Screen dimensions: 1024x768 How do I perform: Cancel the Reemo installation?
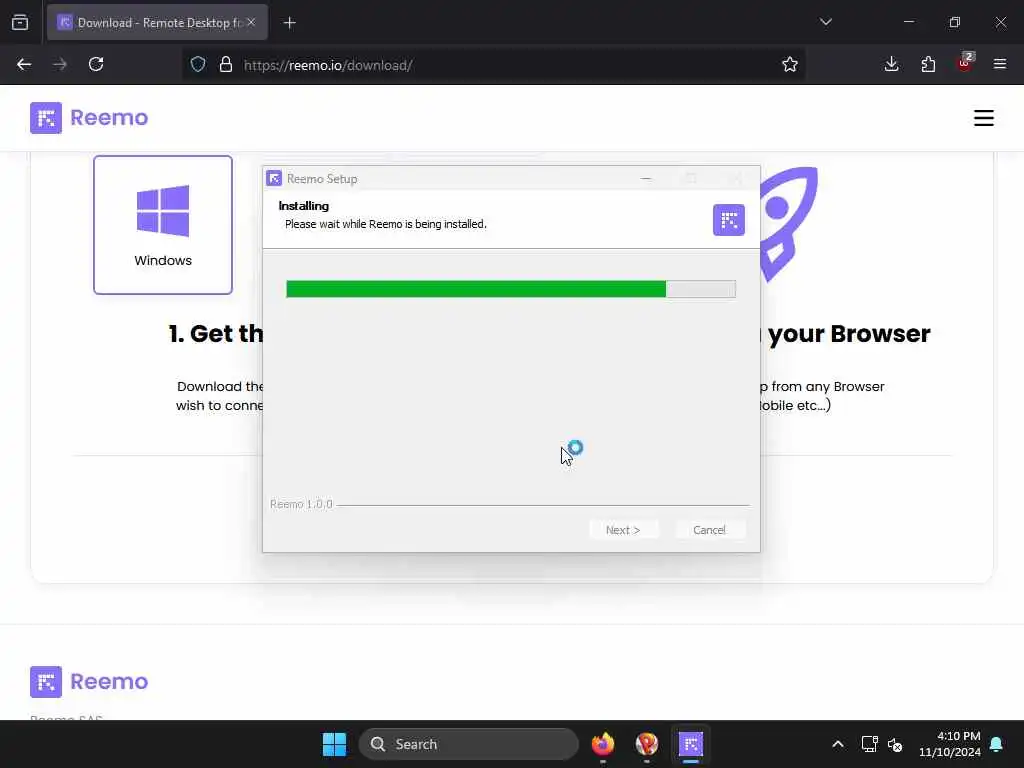pos(709,530)
